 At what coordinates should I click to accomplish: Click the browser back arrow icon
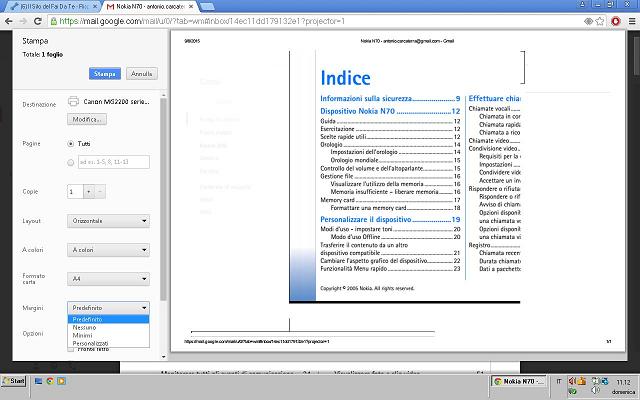point(10,20)
